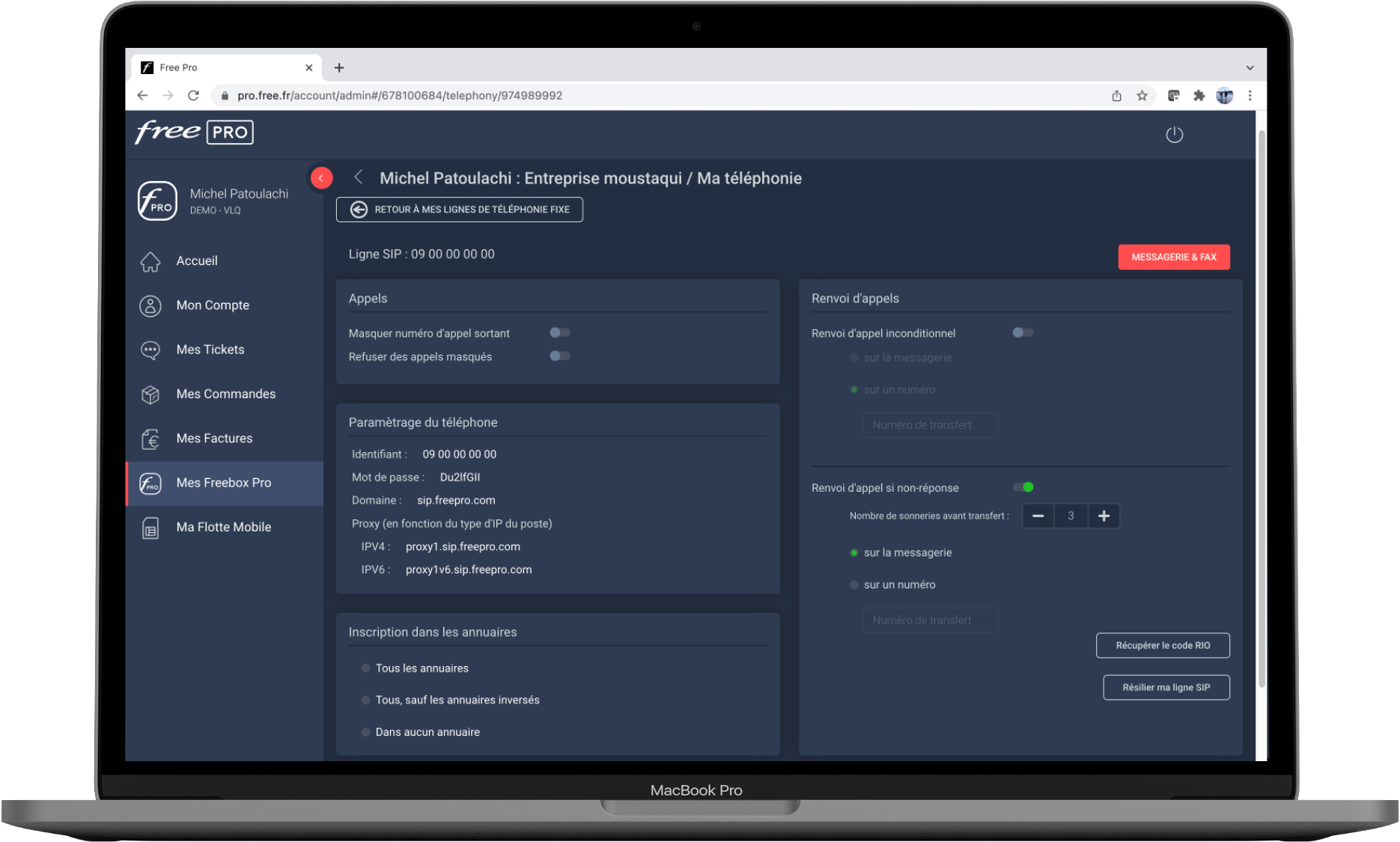The height and width of the screenshot is (842, 1400).
Task: Click Récupérer le code RIO button
Action: coord(1162,645)
